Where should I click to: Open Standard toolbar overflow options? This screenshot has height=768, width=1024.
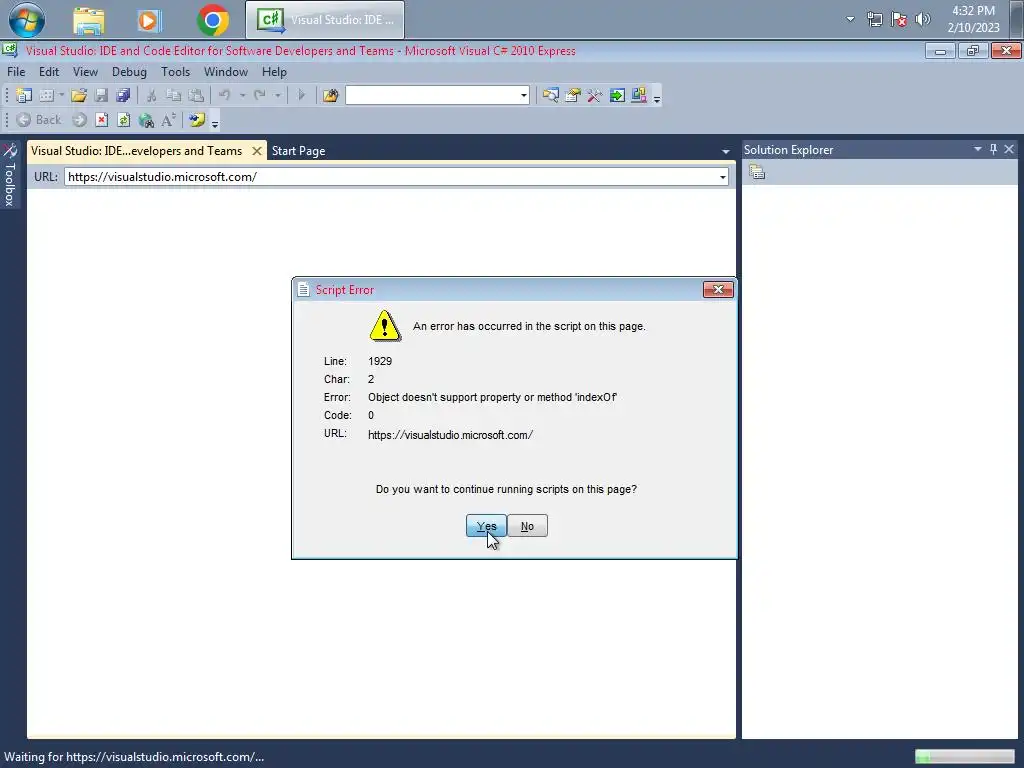pos(657,97)
